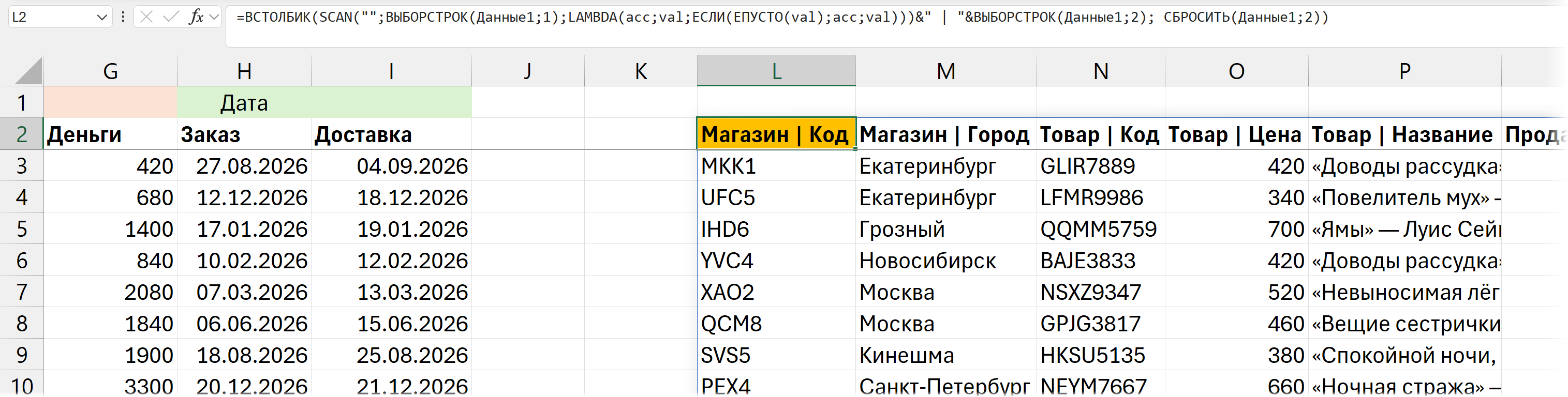Select row 5 header
The width and height of the screenshot is (1568, 397).
coord(21,228)
